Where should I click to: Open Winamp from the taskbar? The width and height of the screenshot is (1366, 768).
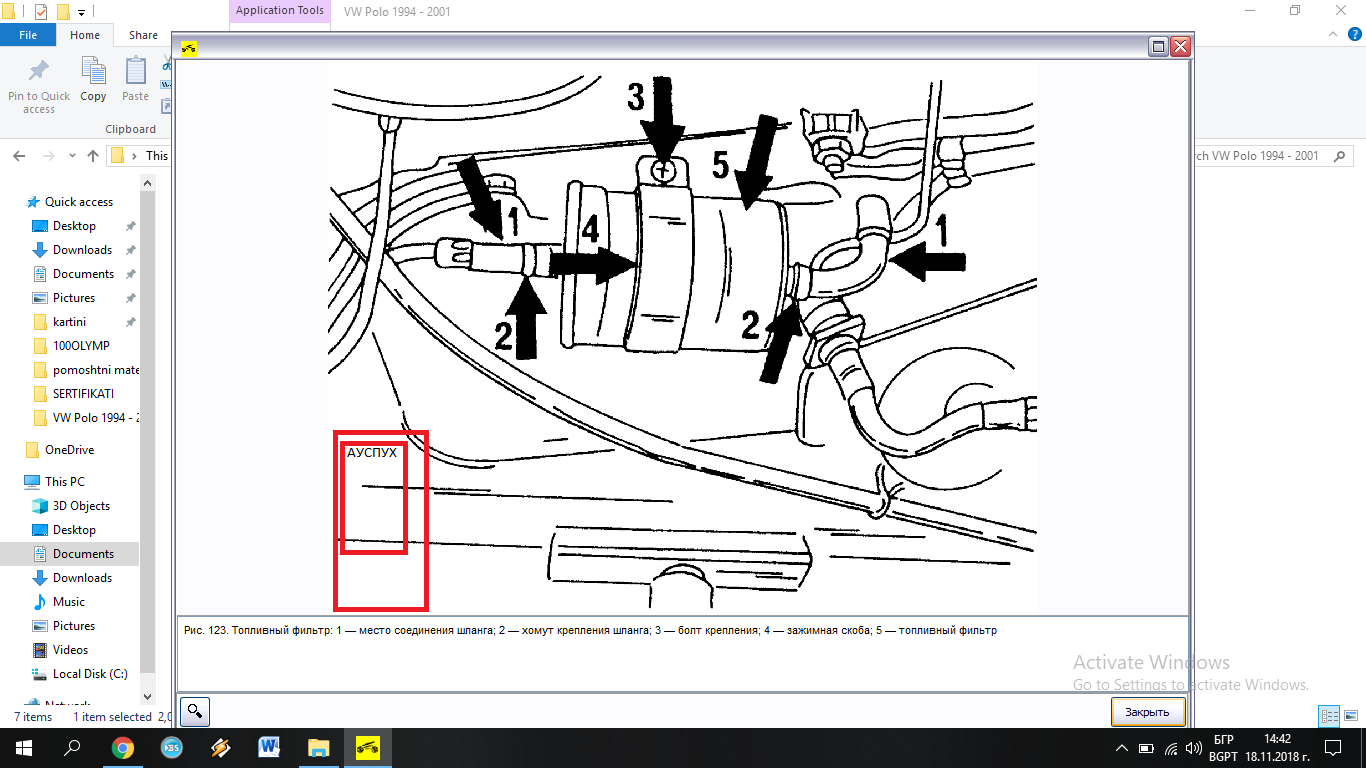221,747
